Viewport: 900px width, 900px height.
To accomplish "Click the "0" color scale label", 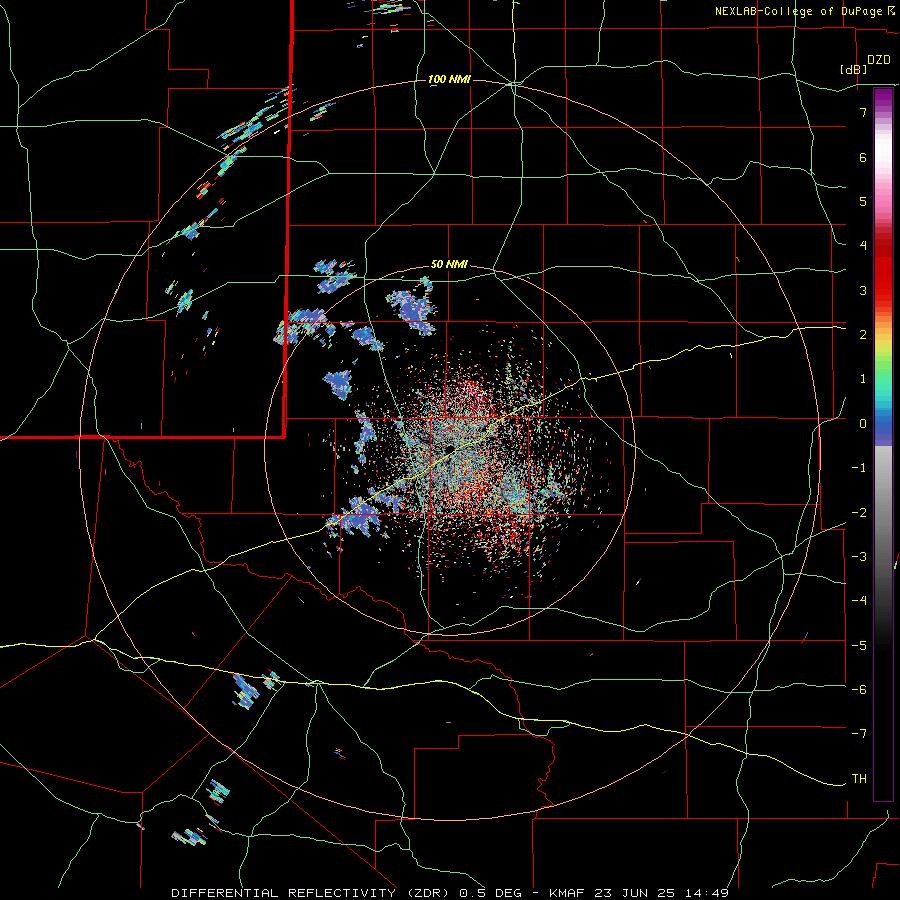I will tap(863, 424).
